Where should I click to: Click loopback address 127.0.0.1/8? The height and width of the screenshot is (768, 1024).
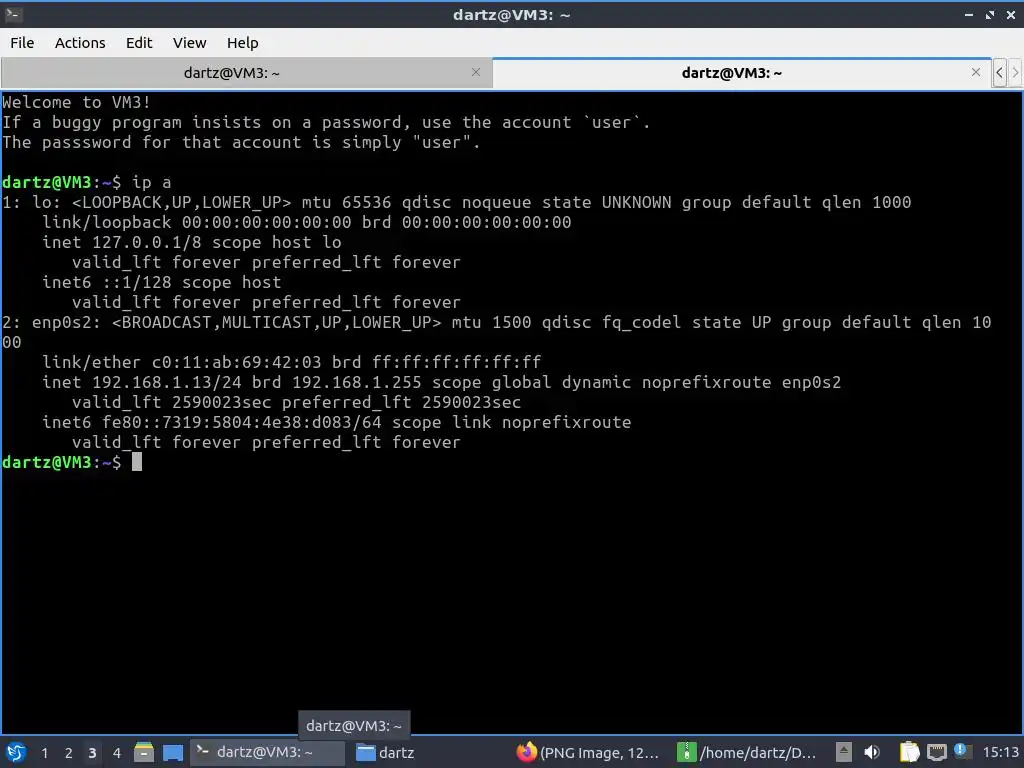tap(147, 242)
